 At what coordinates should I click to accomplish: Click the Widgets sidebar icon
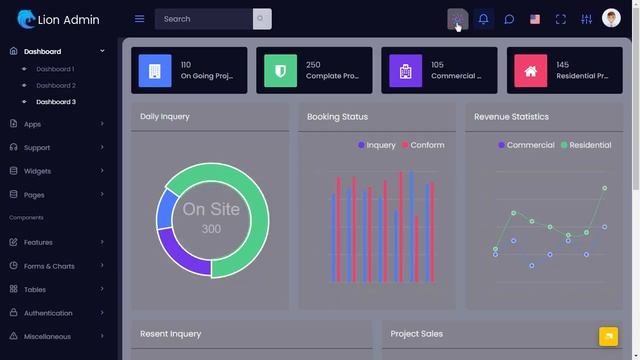13,171
